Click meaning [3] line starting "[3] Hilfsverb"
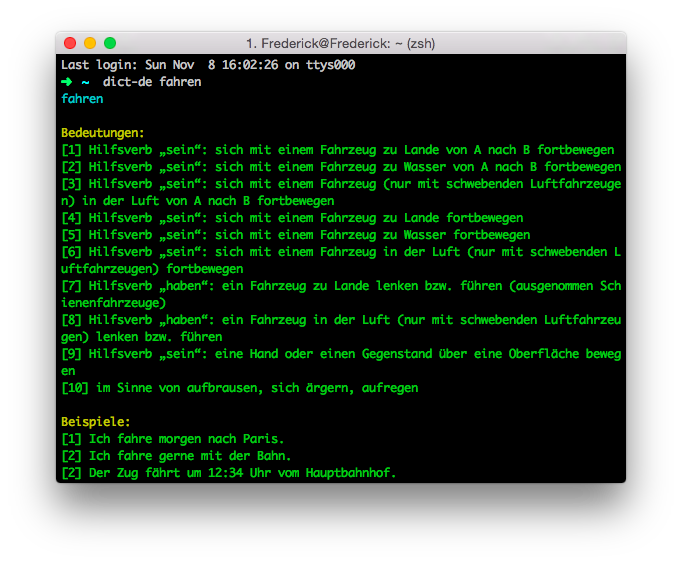Image resolution: width=682 pixels, height=563 pixels. click(x=341, y=184)
